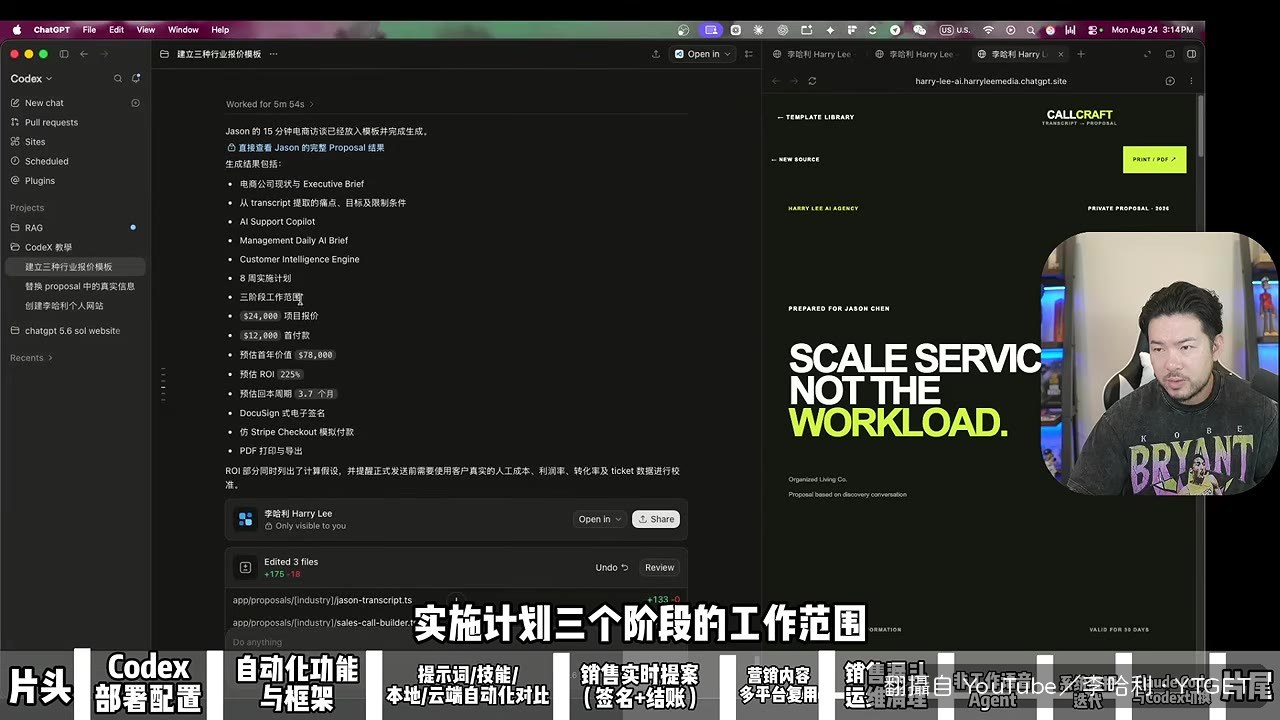This screenshot has width=1280, height=720.
Task: Open the File menu
Action: 89,30
